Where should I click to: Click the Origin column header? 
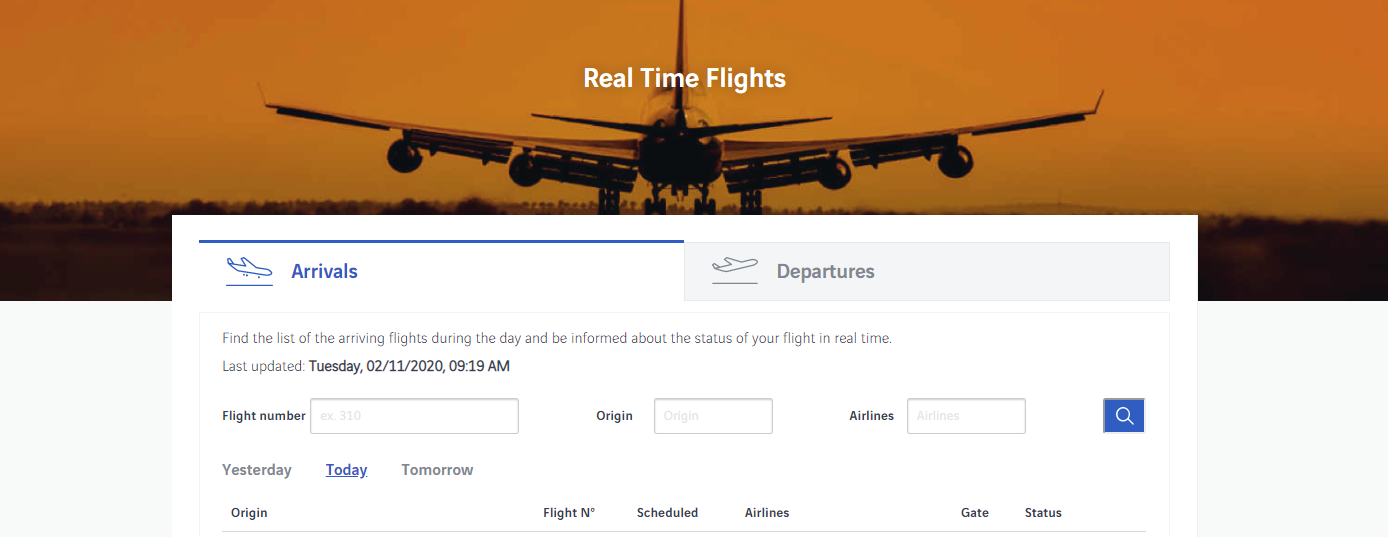click(x=249, y=513)
